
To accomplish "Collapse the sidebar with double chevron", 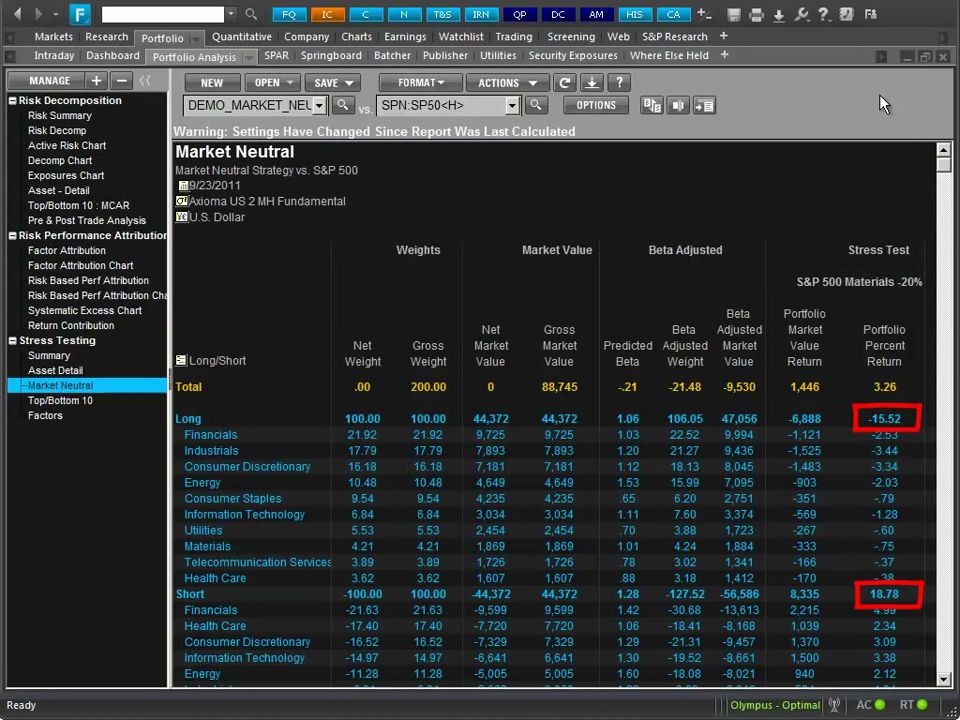I will [x=145, y=80].
